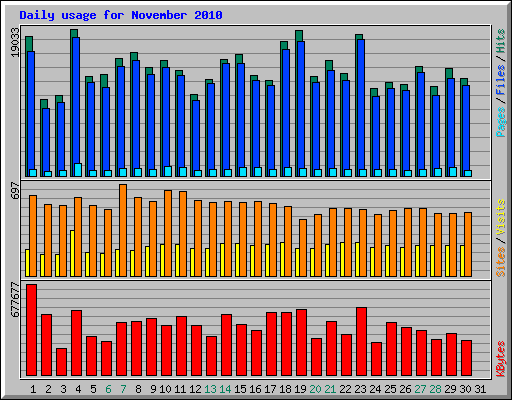Image resolution: width=512 pixels, height=400 pixels.
Task: Click the "677677" y-axis label of the bottom chart
Action: pos(15,300)
